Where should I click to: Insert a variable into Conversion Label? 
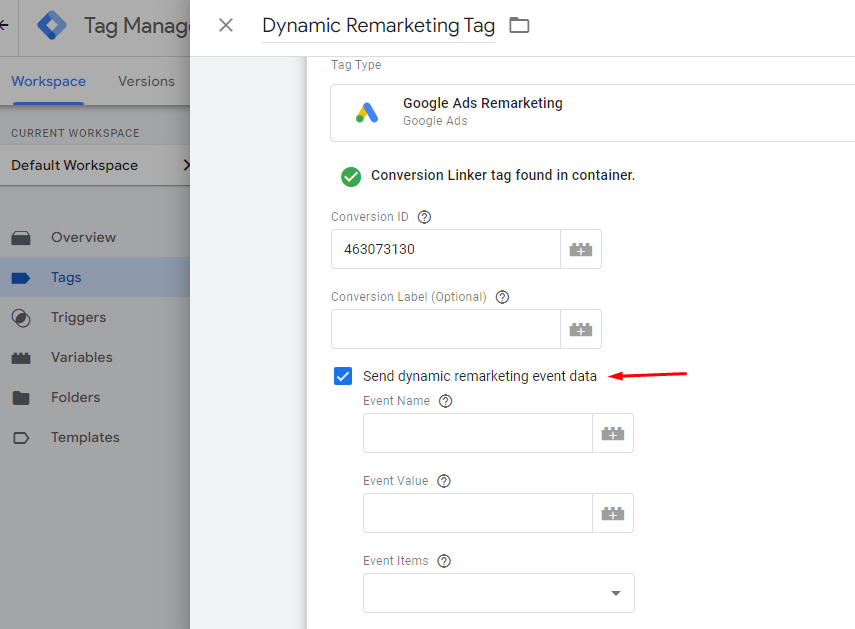tap(581, 329)
